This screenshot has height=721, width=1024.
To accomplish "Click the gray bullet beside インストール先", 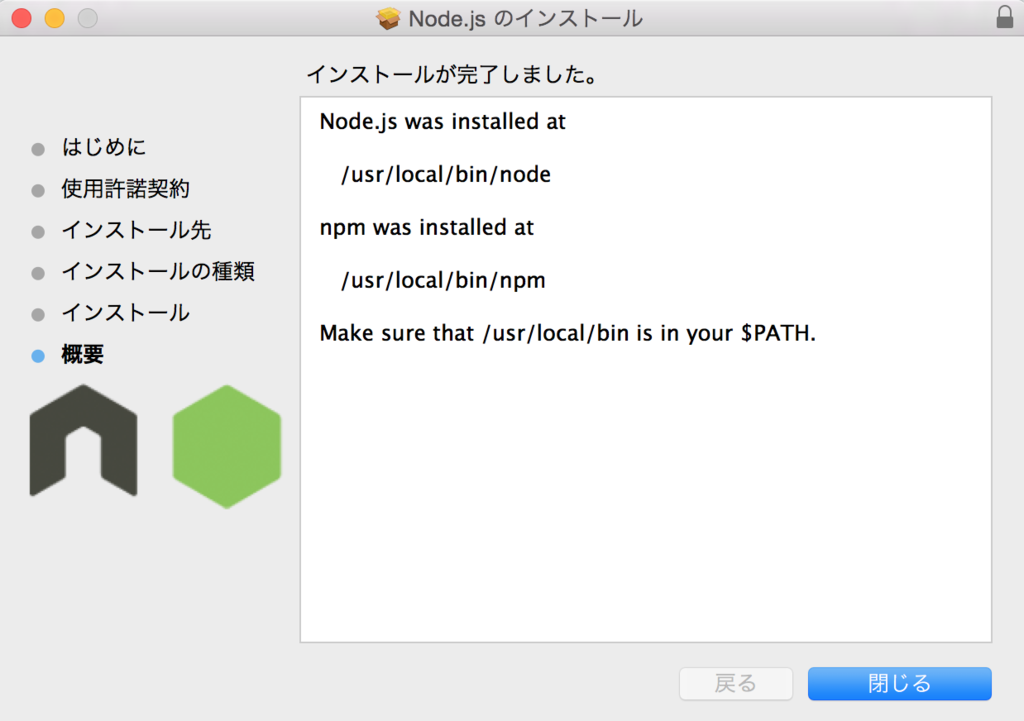I will pos(38,232).
